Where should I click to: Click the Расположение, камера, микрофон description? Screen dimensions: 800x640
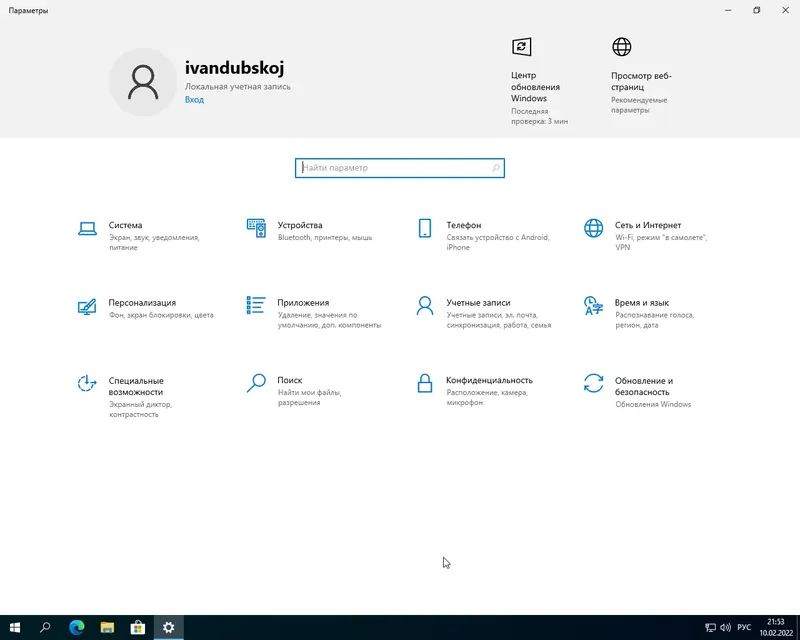tap(487, 397)
